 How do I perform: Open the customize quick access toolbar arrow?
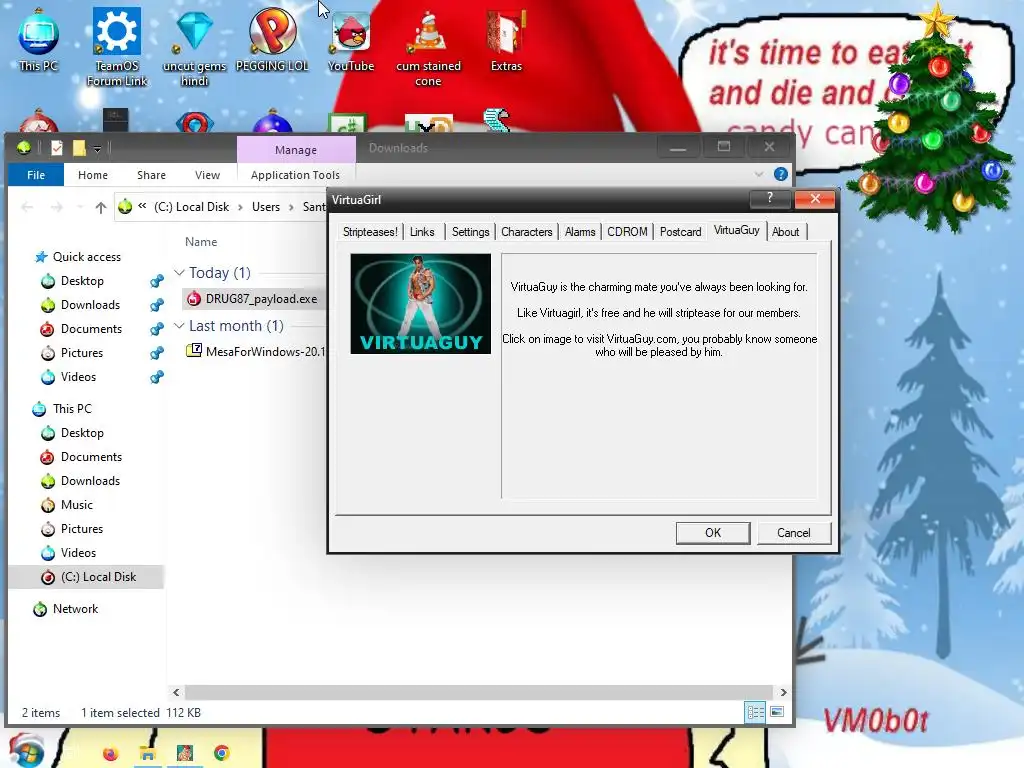point(97,149)
